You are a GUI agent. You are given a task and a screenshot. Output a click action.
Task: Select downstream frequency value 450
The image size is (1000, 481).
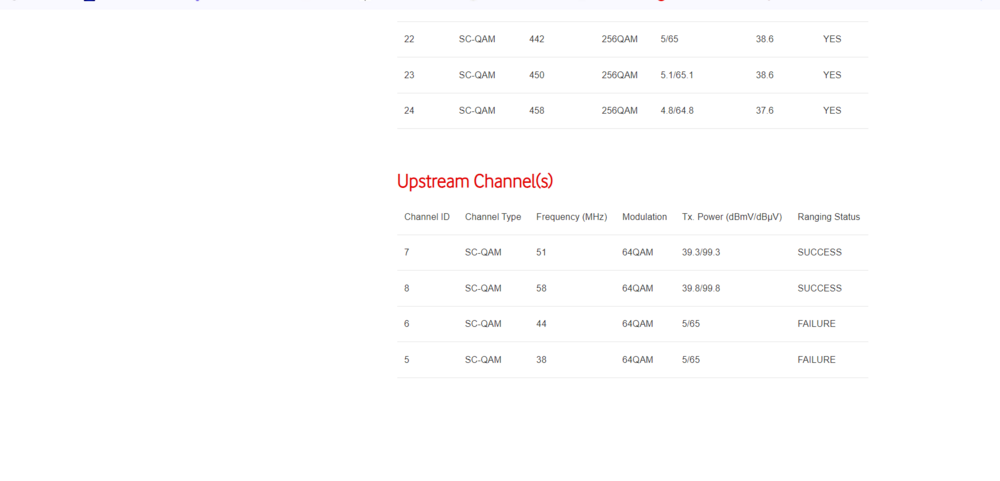(x=537, y=75)
